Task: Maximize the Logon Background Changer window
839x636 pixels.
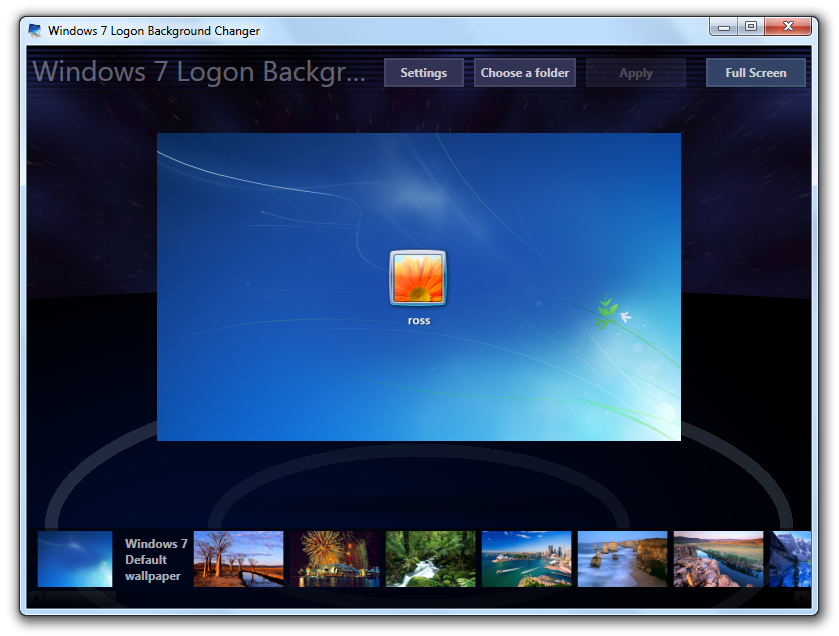Action: click(750, 27)
